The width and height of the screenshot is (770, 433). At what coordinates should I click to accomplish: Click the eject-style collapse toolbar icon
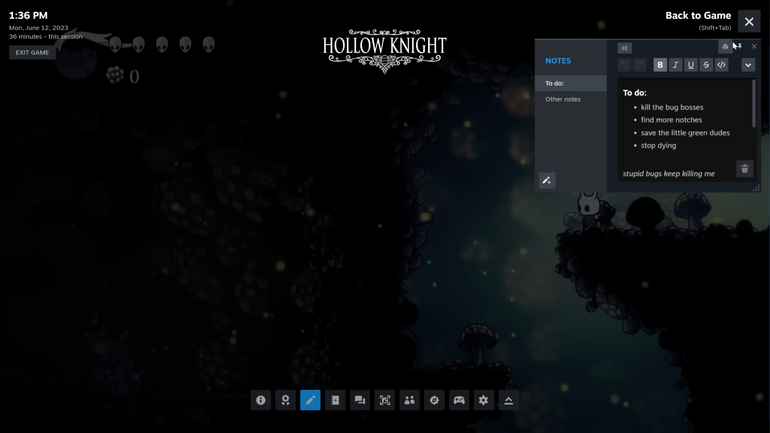[509, 400]
